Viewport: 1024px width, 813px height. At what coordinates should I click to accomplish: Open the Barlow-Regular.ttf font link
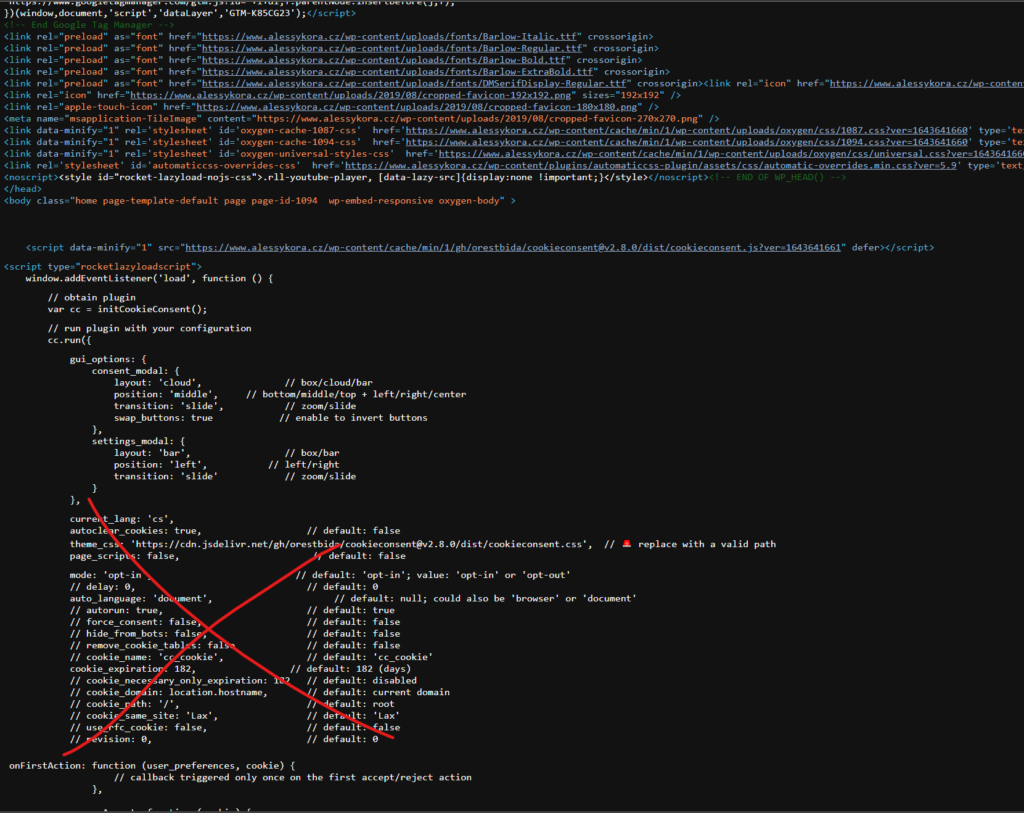(x=392, y=48)
